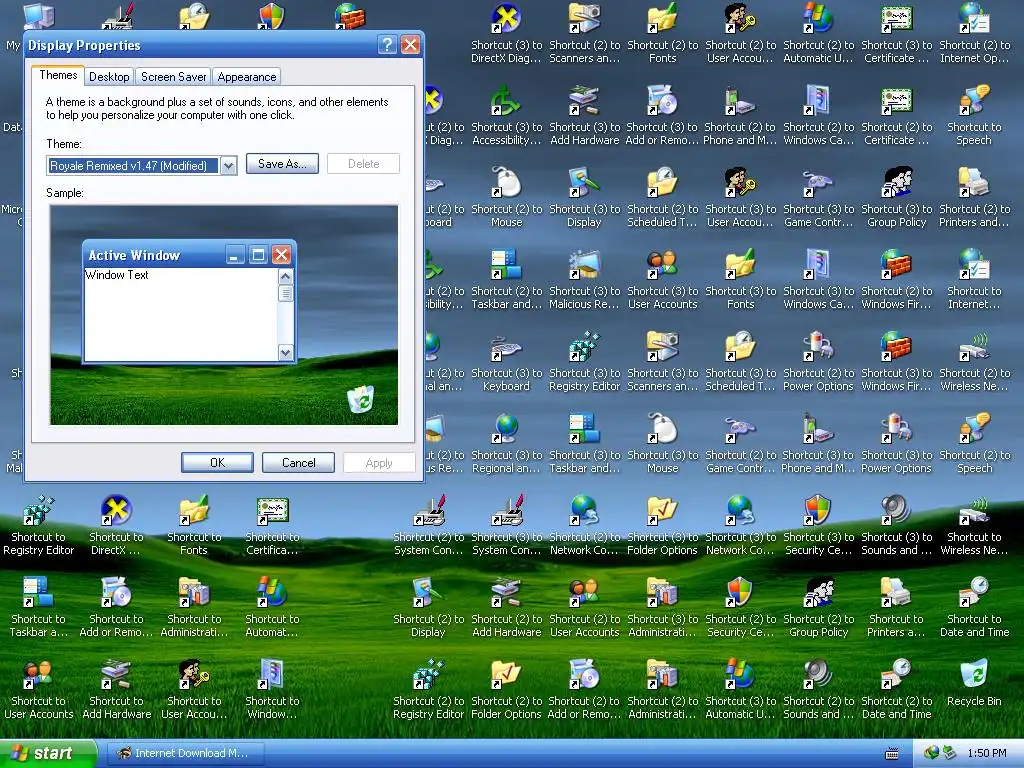Screen dimensions: 1024x768
Task: Click the theme sample preview image
Action: coord(224,315)
